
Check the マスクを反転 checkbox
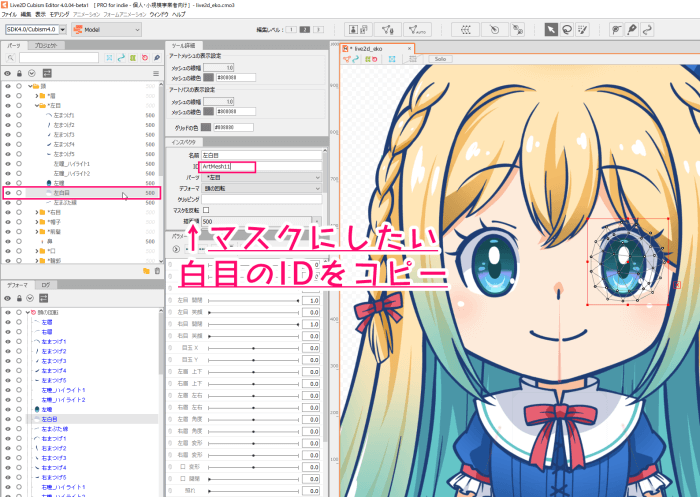pyautogui.click(x=206, y=210)
